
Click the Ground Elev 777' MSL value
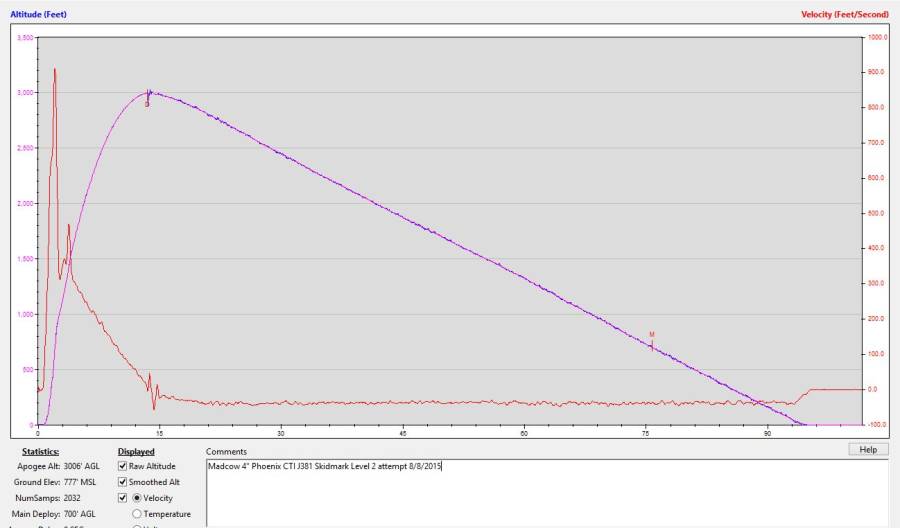[x=81, y=482]
